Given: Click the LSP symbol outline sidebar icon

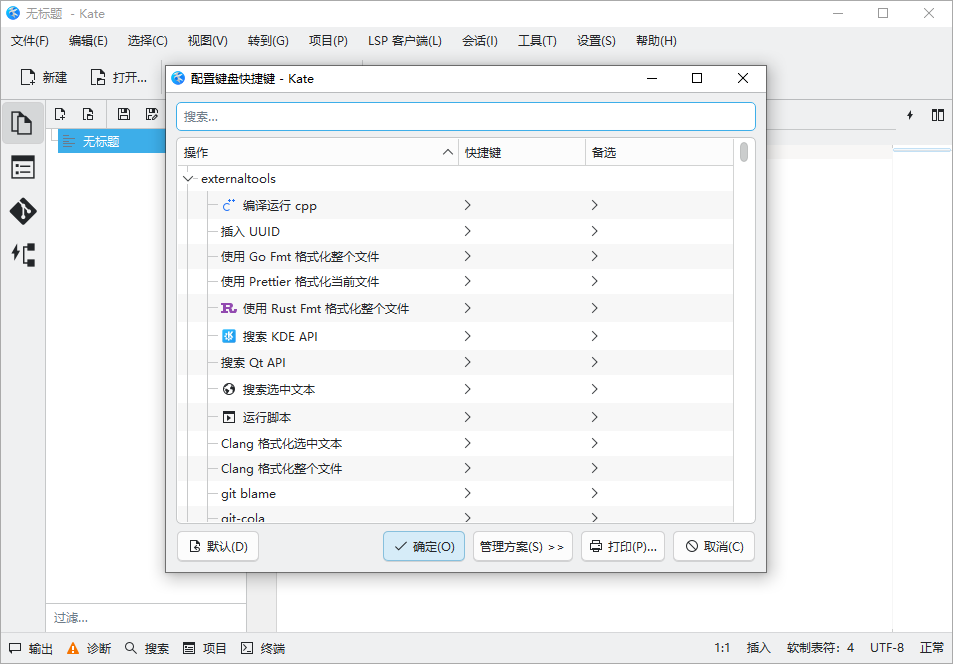Looking at the screenshot, I should coord(22,254).
